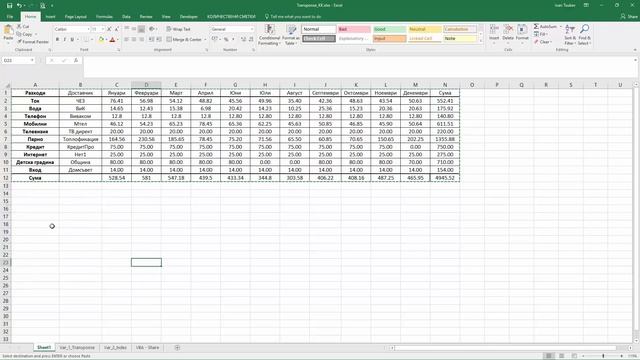Click the Increase Decimal icon
The image size is (640, 360).
(244, 40)
